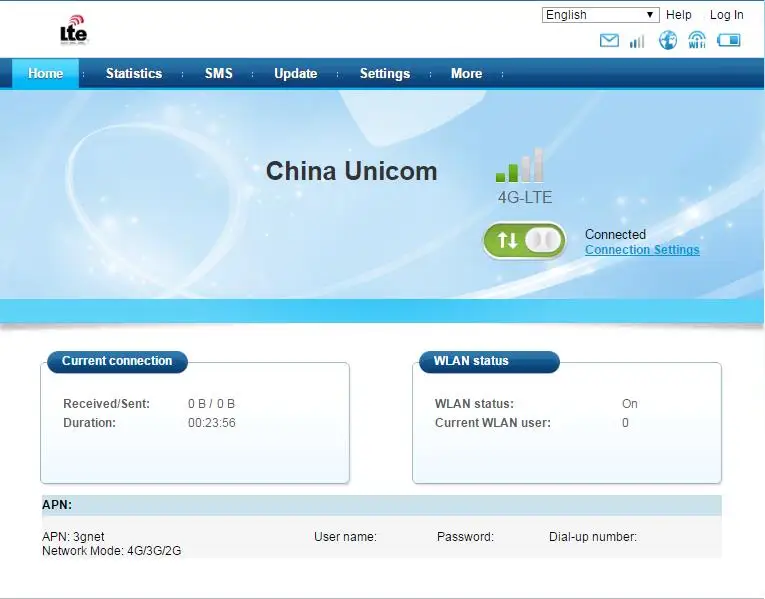Screen dimensions: 765x599
Task: Click the globe internet status icon
Action: pos(667,40)
